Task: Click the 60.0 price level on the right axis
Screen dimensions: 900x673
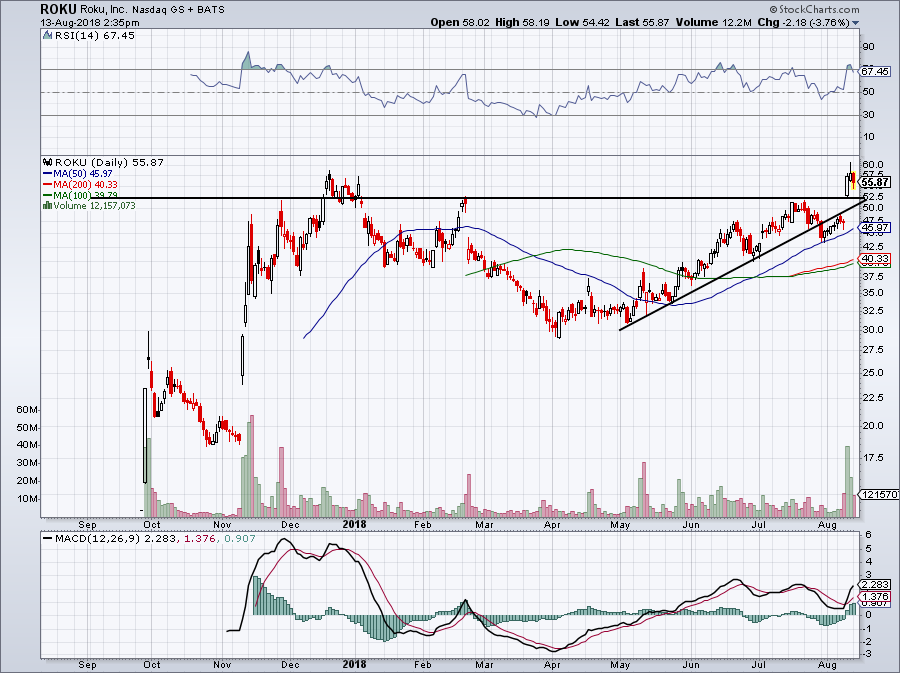Action: [x=872, y=165]
